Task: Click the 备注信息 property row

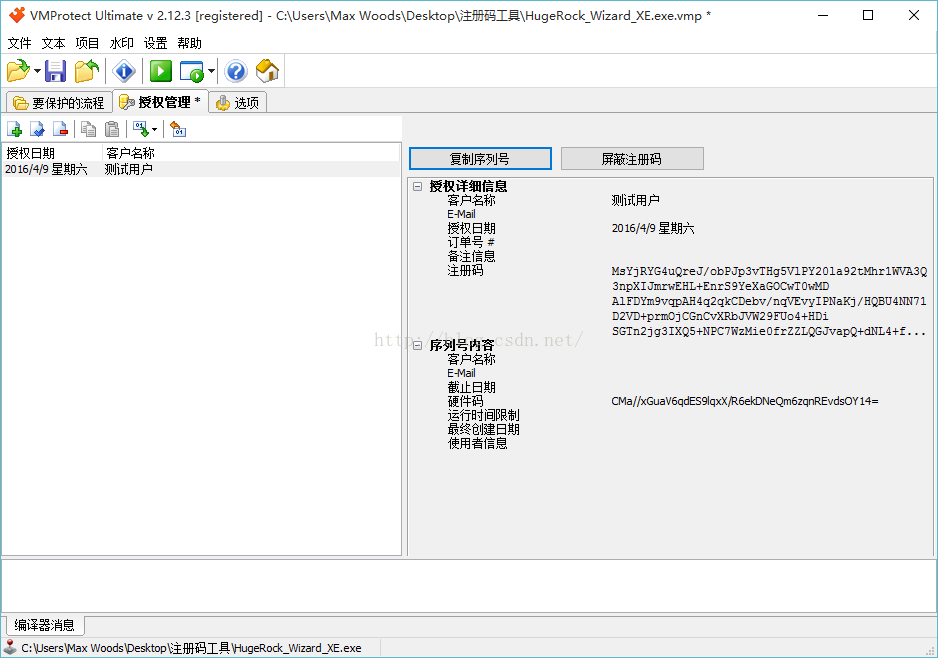Action: coord(670,257)
